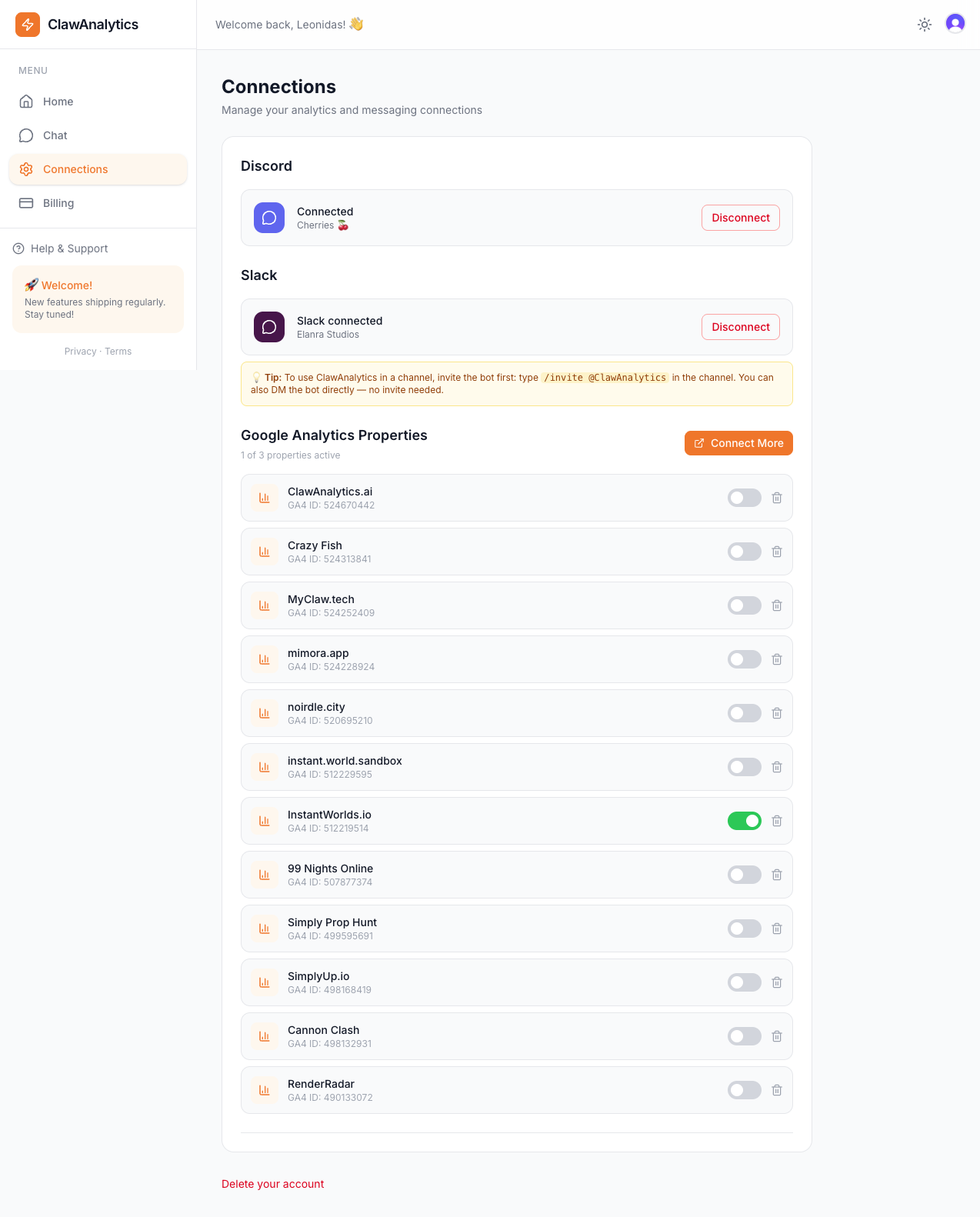
Task: Open Chat from the sidebar menu
Action: tap(55, 135)
